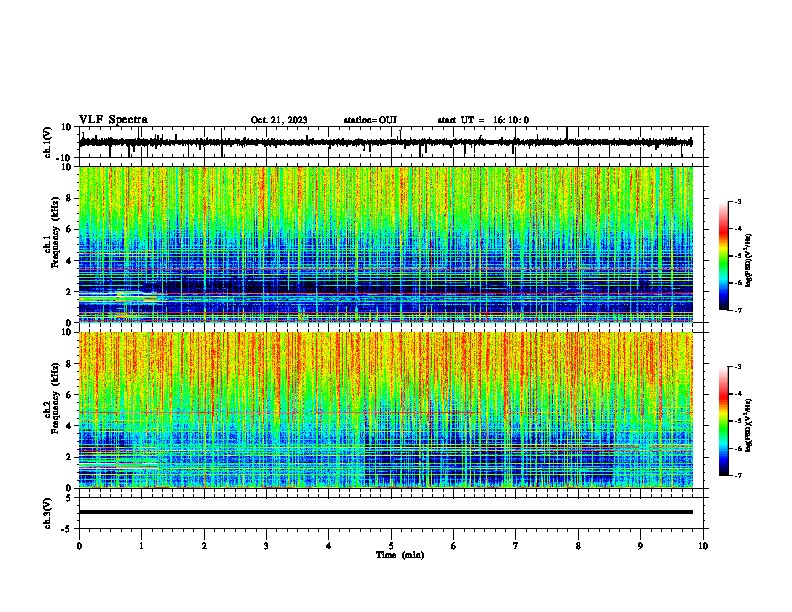Click the ch.2 "Frequency (kHz)" axis label
The image size is (792, 612).
pos(55,398)
